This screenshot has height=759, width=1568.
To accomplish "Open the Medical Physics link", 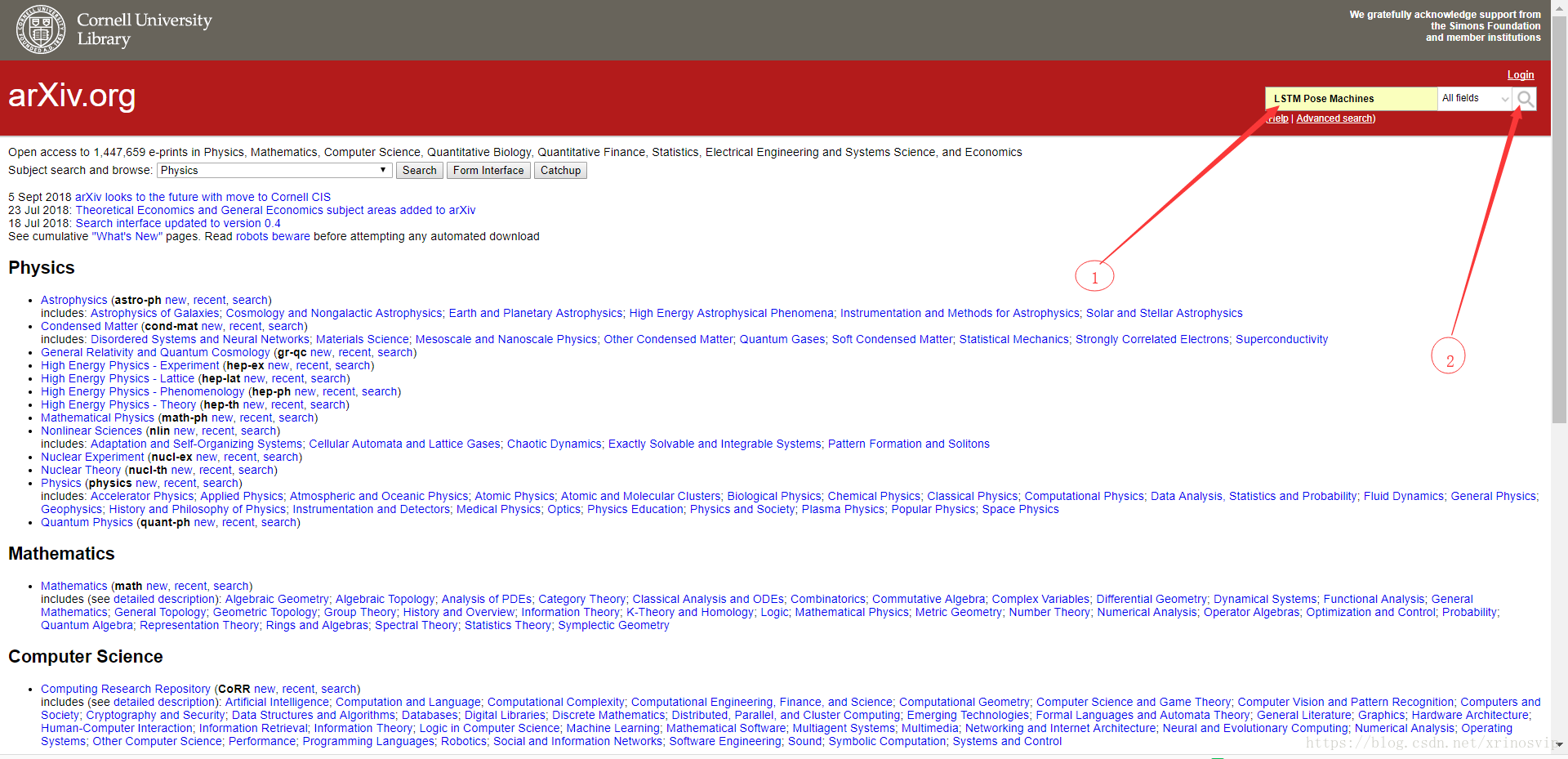I will (498, 509).
